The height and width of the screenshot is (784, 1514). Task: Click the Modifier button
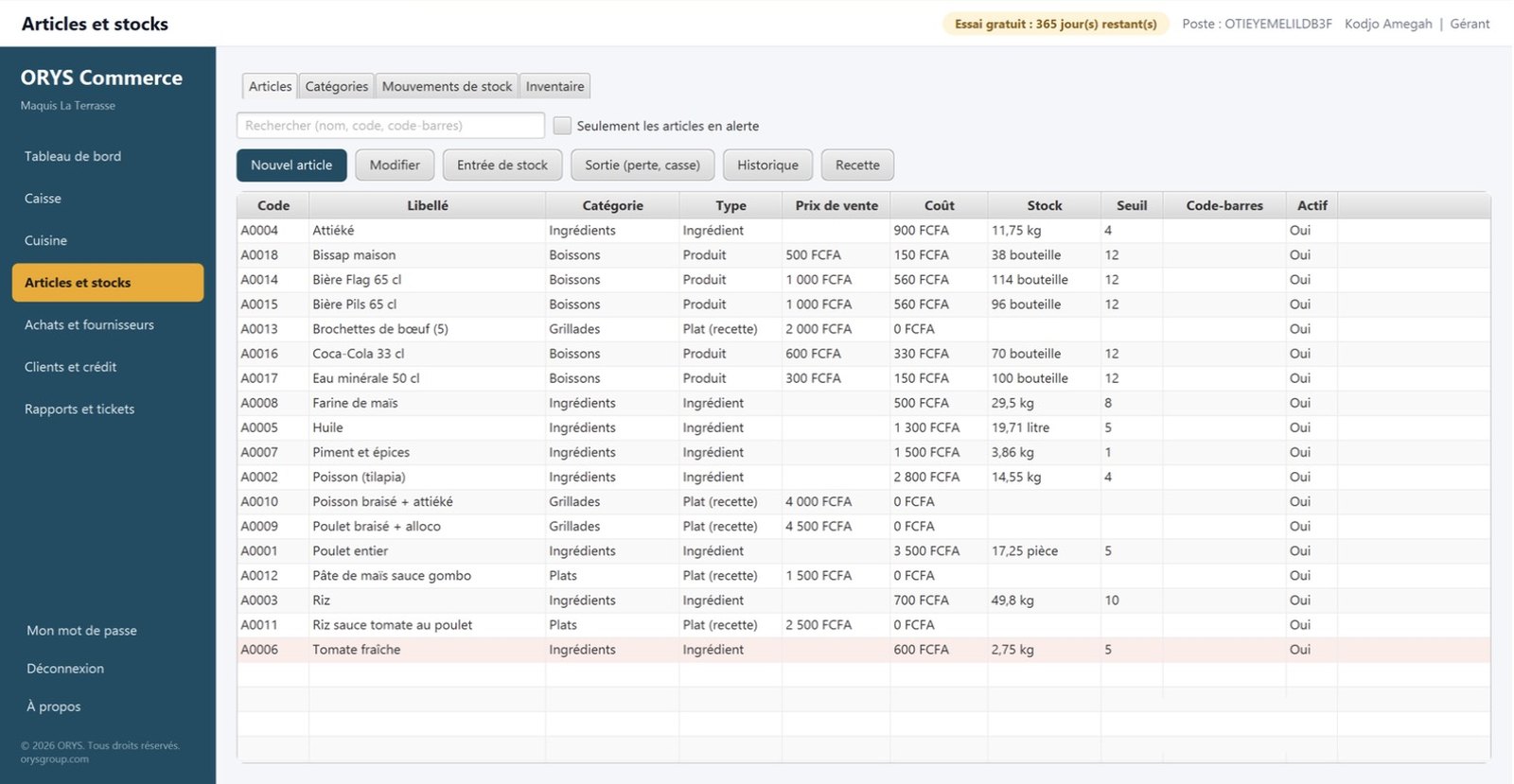coord(395,165)
